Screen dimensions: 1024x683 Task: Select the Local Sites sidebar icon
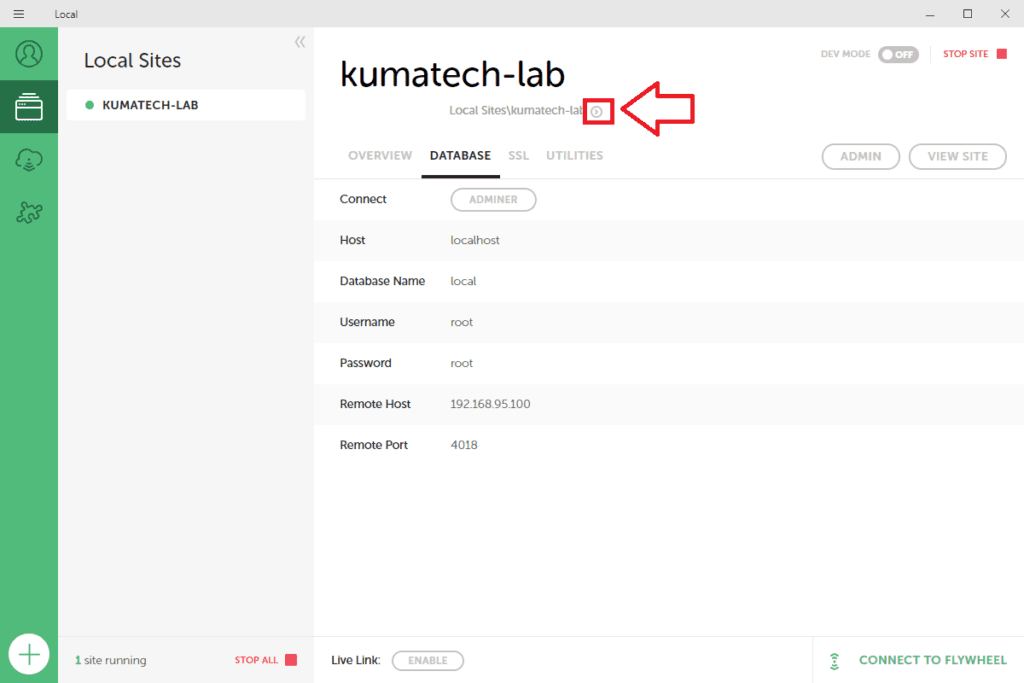point(29,107)
